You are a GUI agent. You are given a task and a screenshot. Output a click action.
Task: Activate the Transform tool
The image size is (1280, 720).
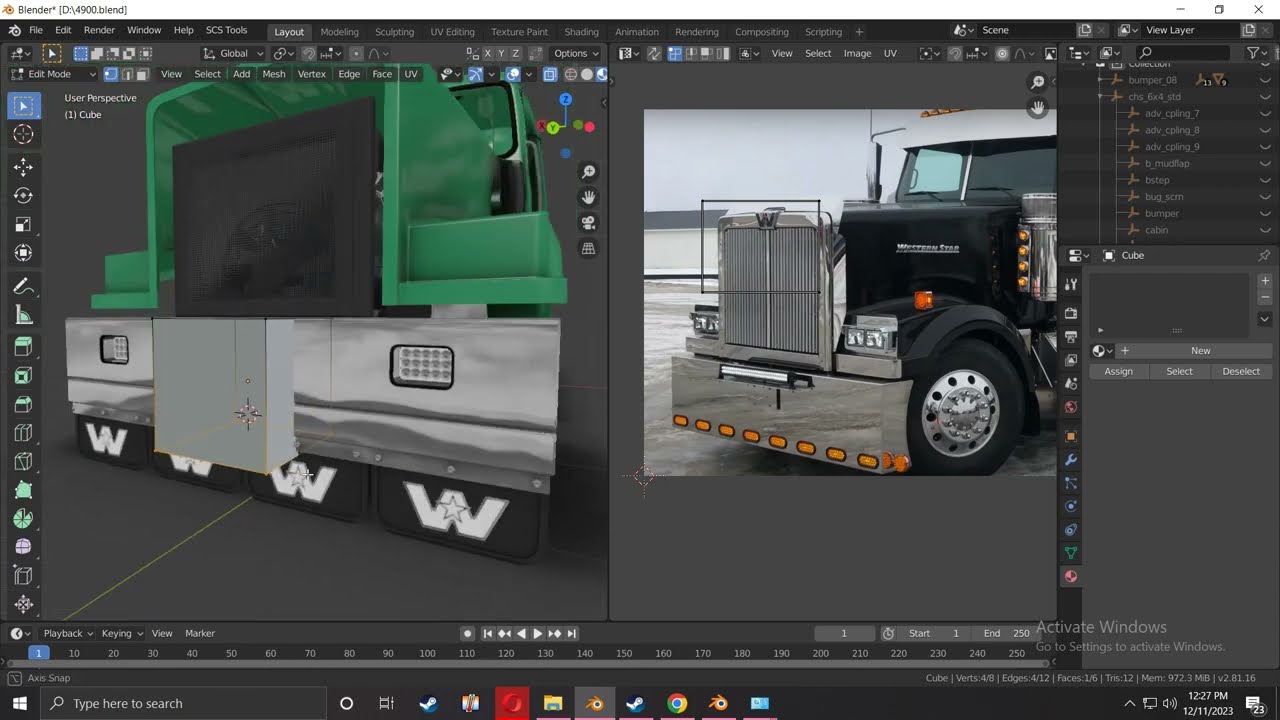pyautogui.click(x=24, y=254)
